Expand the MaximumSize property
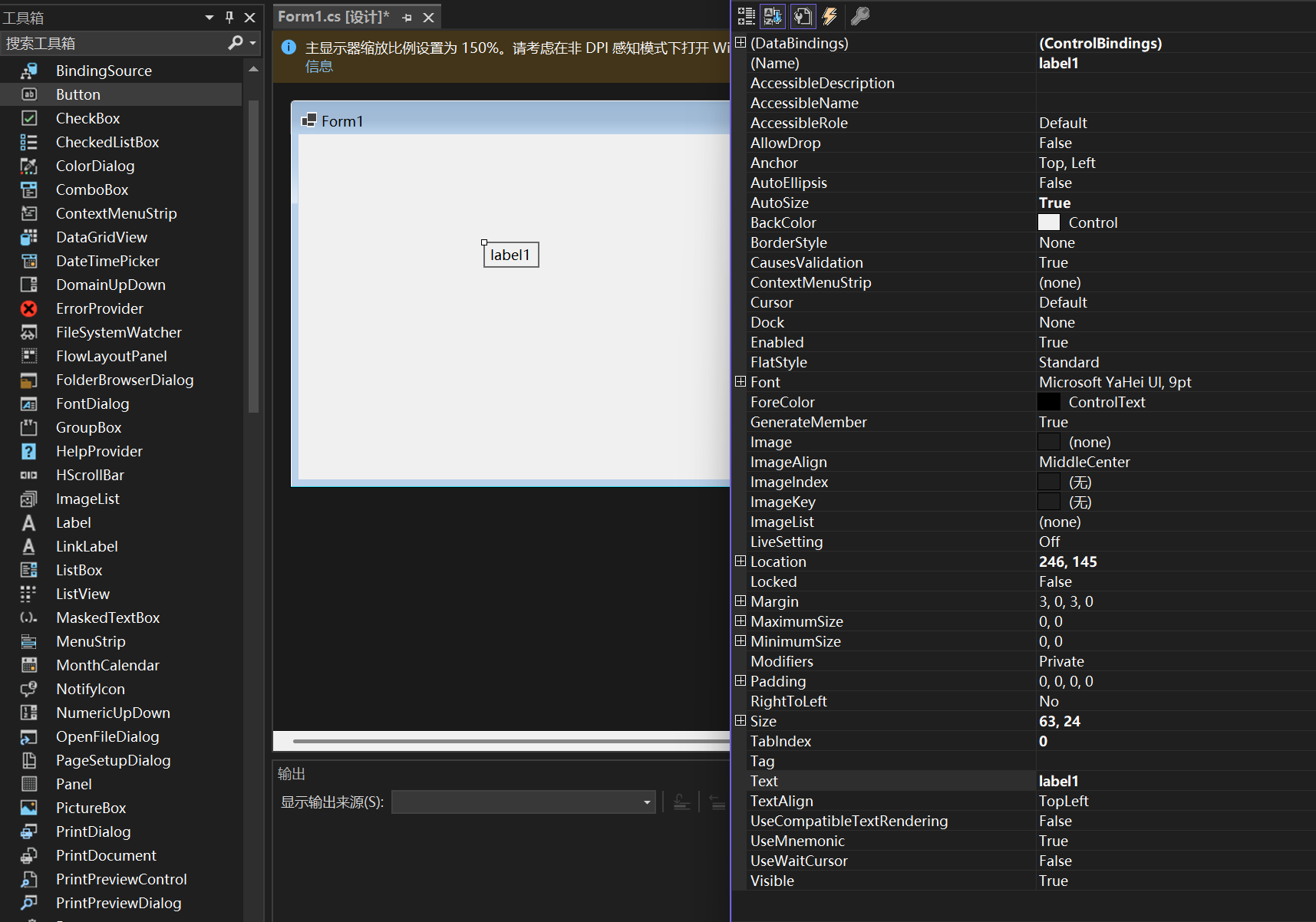The width and height of the screenshot is (1316, 922). 740,621
